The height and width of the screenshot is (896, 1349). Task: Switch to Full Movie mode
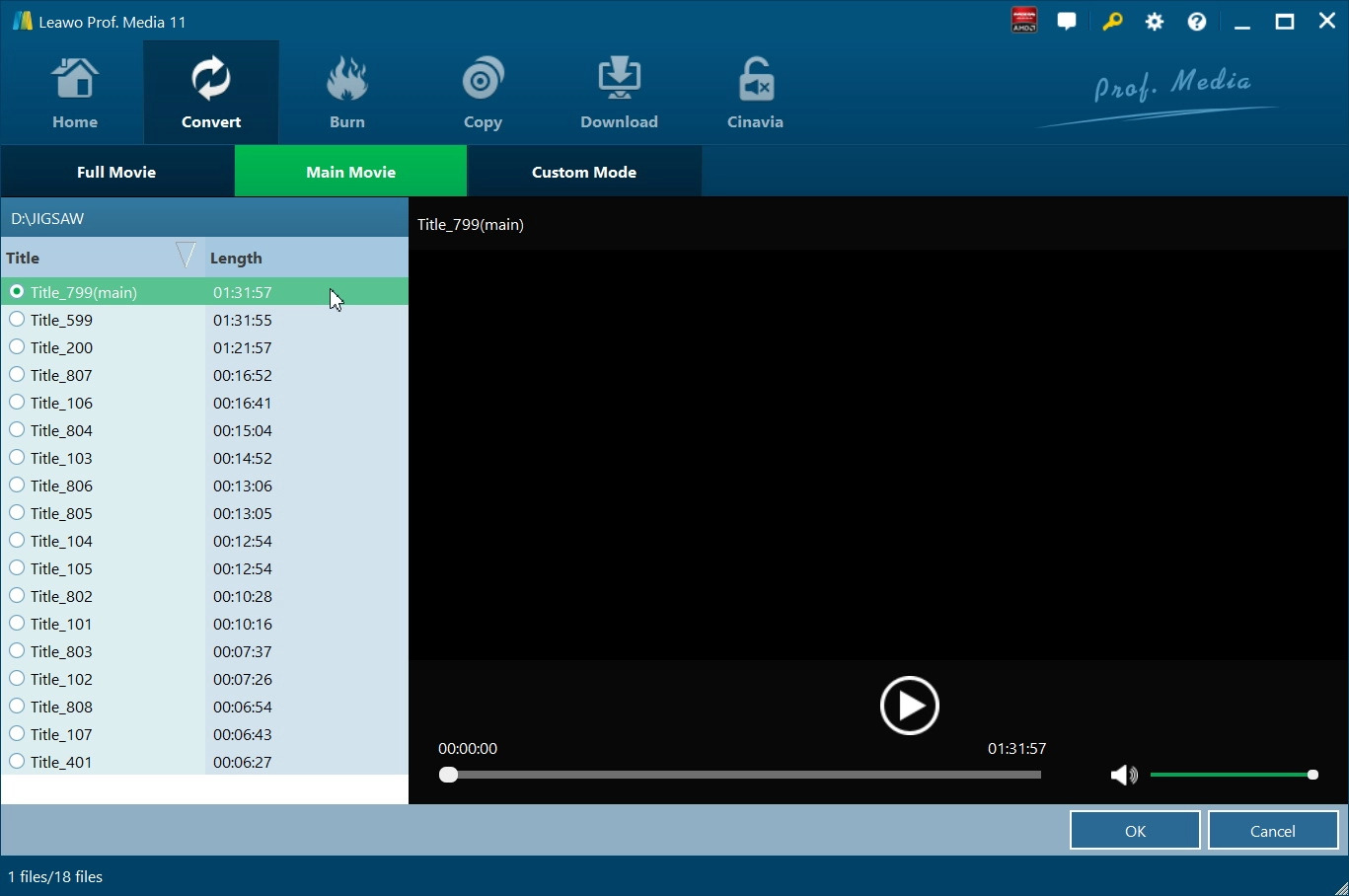[116, 171]
